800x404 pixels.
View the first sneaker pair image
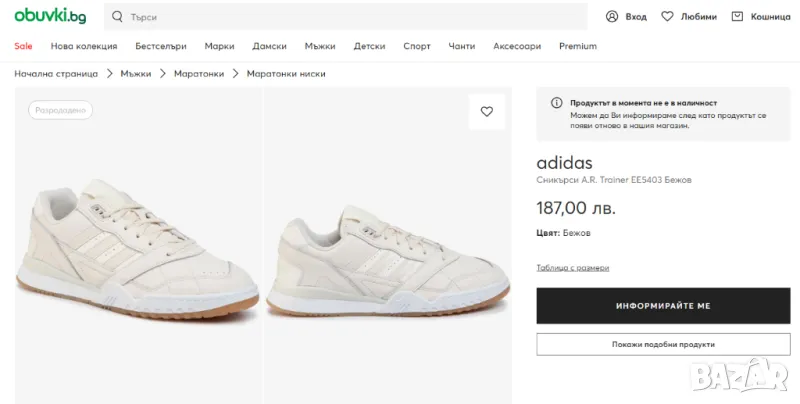coord(138,240)
